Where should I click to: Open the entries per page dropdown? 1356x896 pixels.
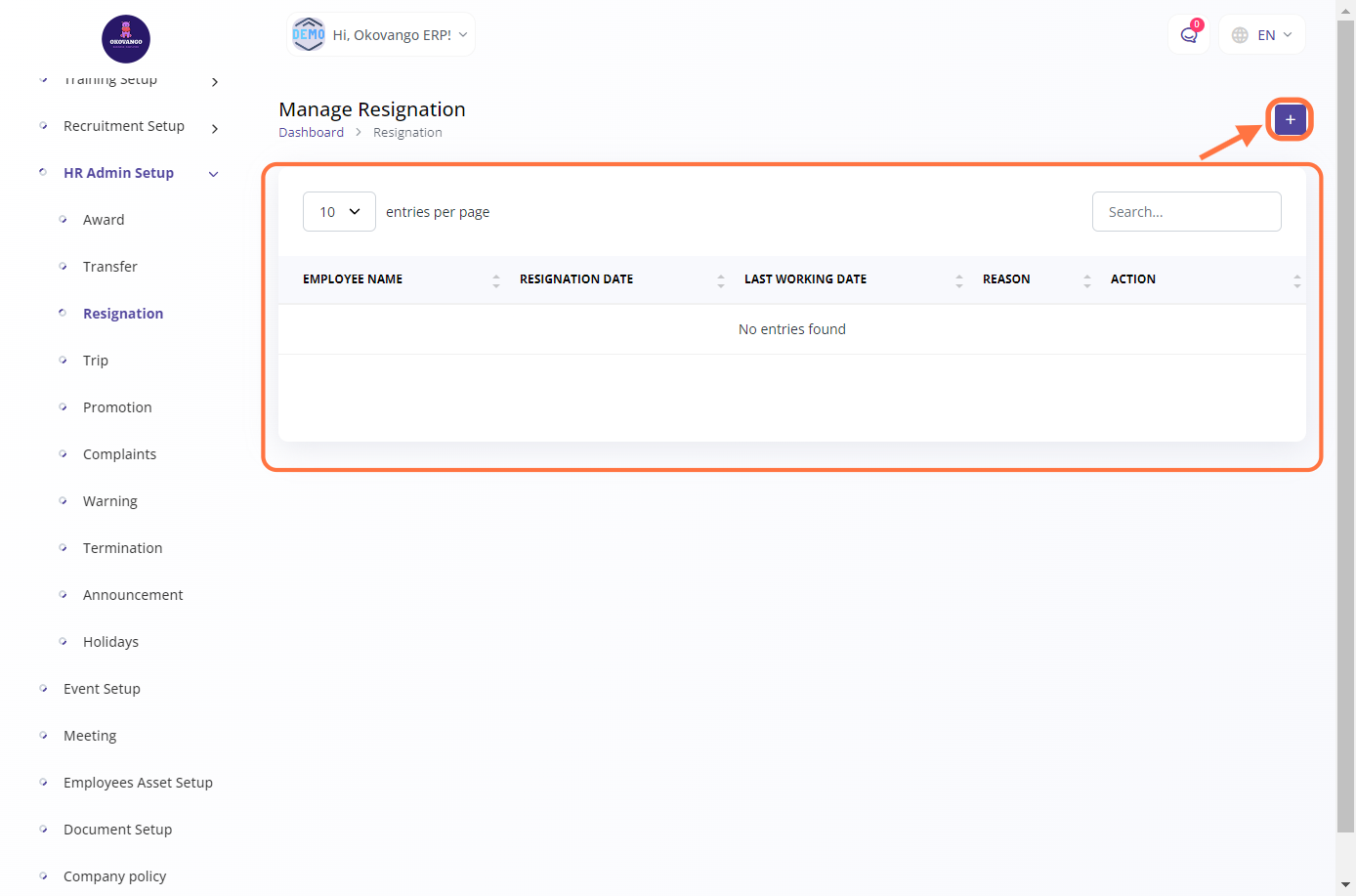tap(339, 212)
